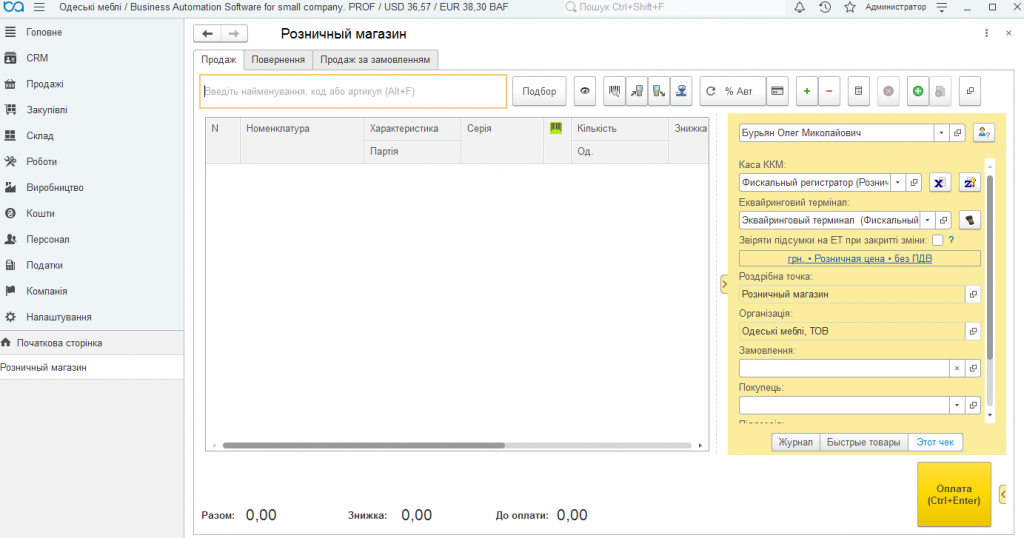
Task: Select Быстрые товары tab
Action: 863,442
